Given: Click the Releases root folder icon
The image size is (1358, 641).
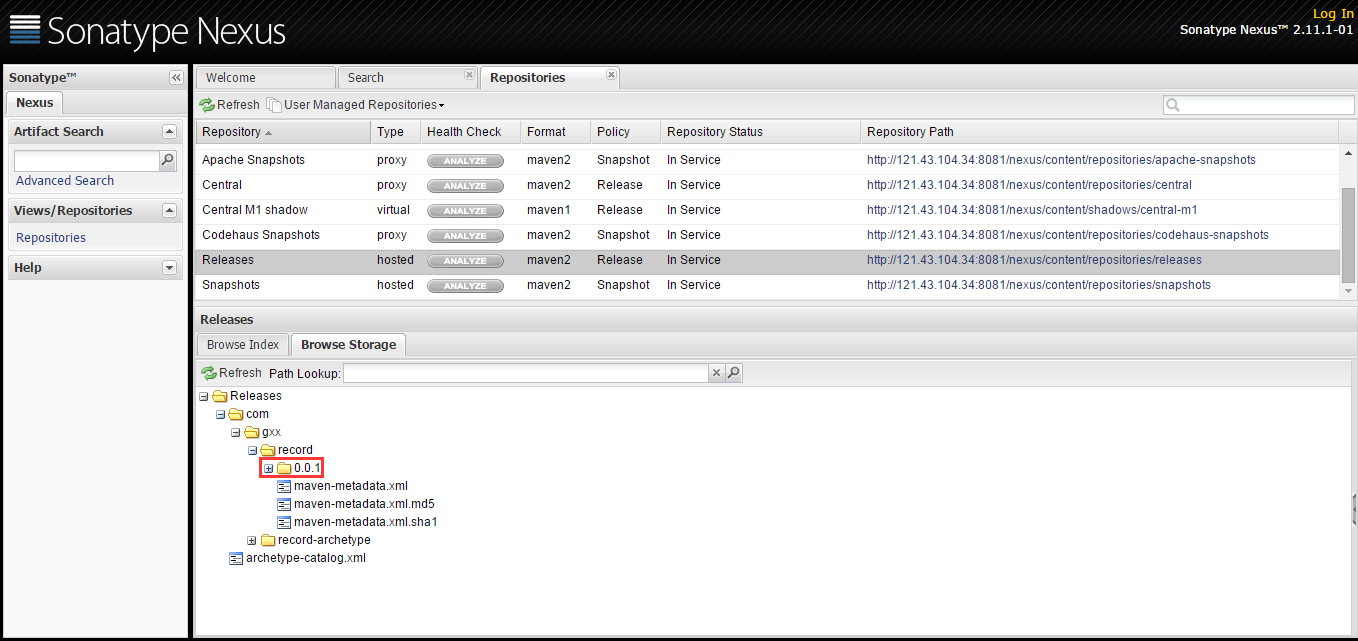Looking at the screenshot, I should click(x=220, y=396).
